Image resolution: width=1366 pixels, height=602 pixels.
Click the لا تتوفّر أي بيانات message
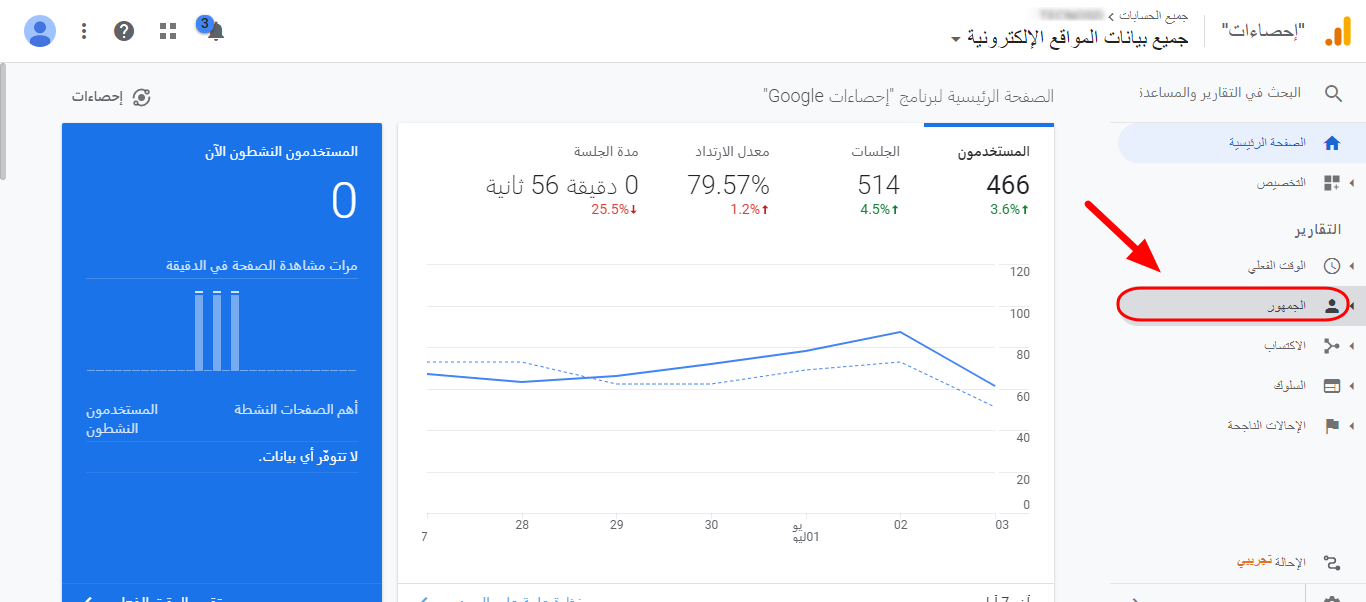coord(308,457)
